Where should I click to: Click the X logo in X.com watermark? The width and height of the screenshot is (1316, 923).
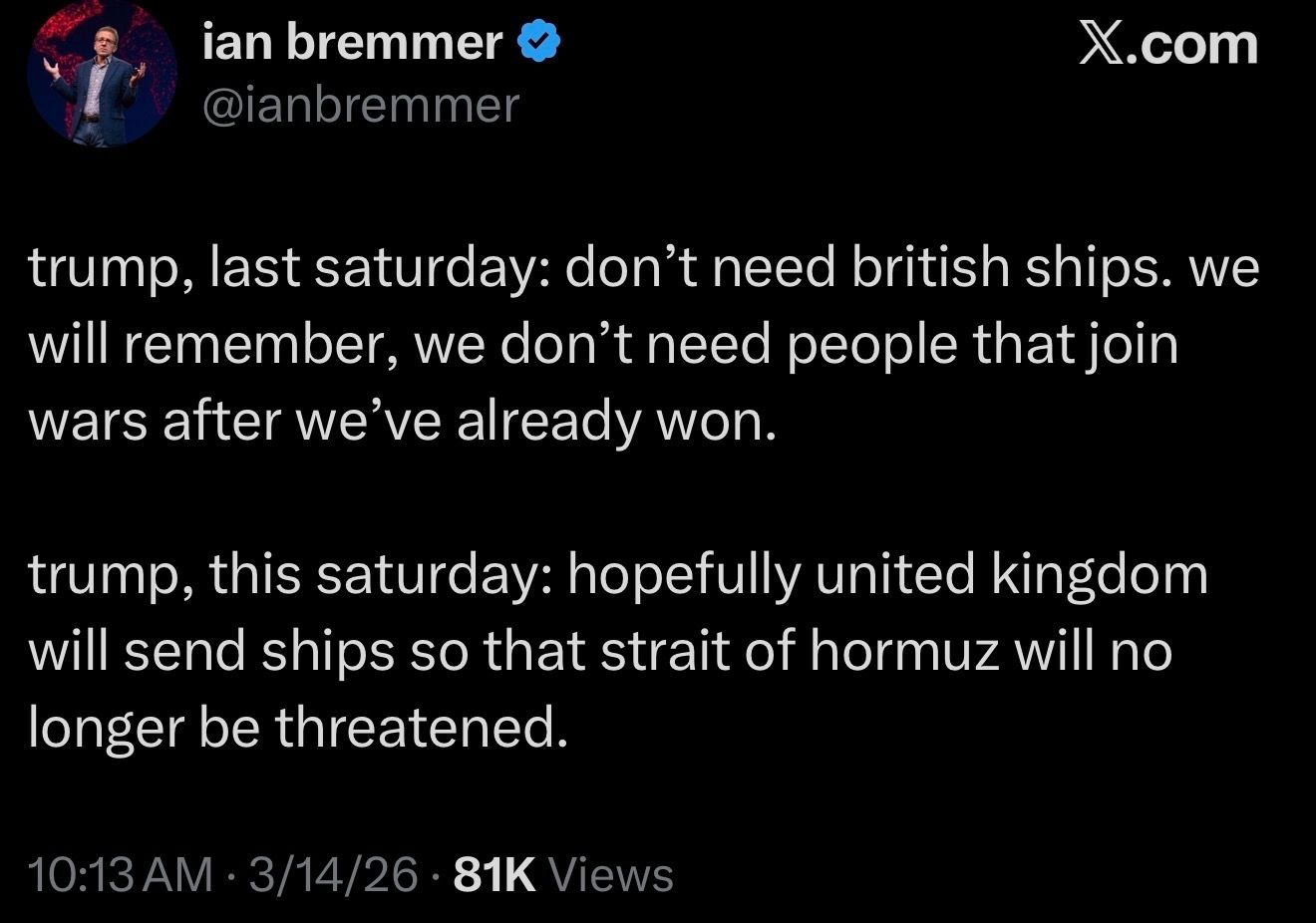pyautogui.click(x=1102, y=45)
